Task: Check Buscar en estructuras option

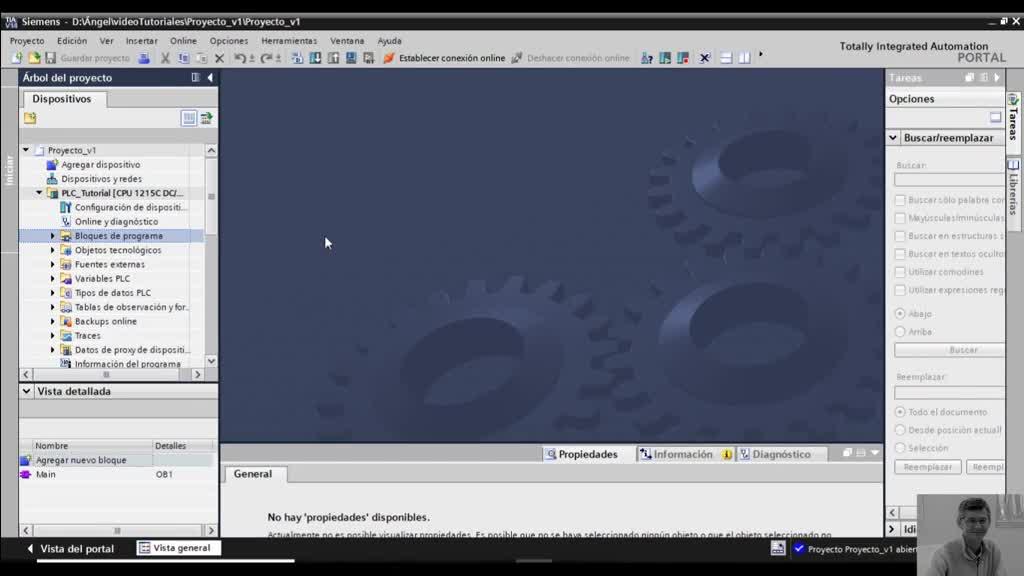Action: click(900, 236)
